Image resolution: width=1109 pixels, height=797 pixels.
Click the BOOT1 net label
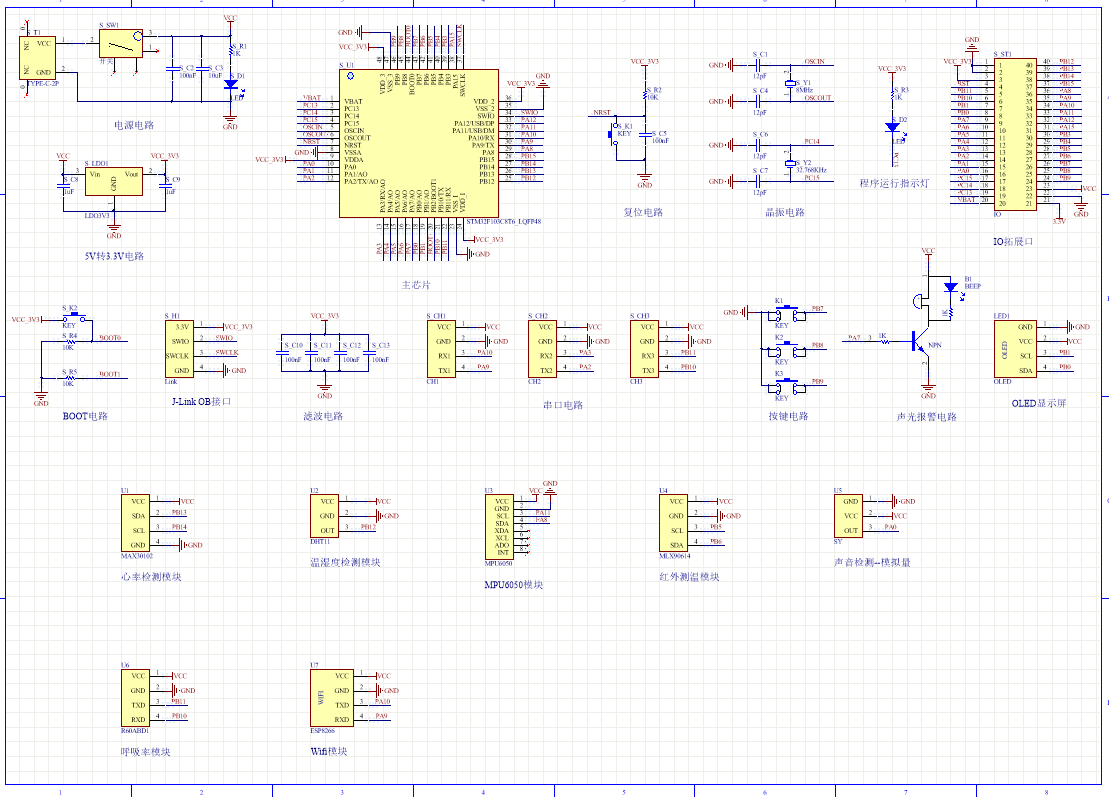coord(110,374)
